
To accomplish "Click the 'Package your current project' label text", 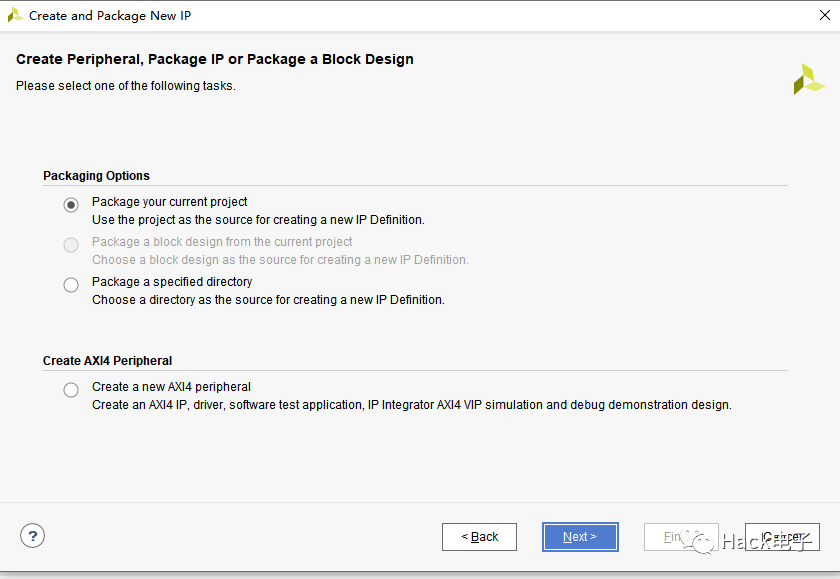I will [169, 202].
